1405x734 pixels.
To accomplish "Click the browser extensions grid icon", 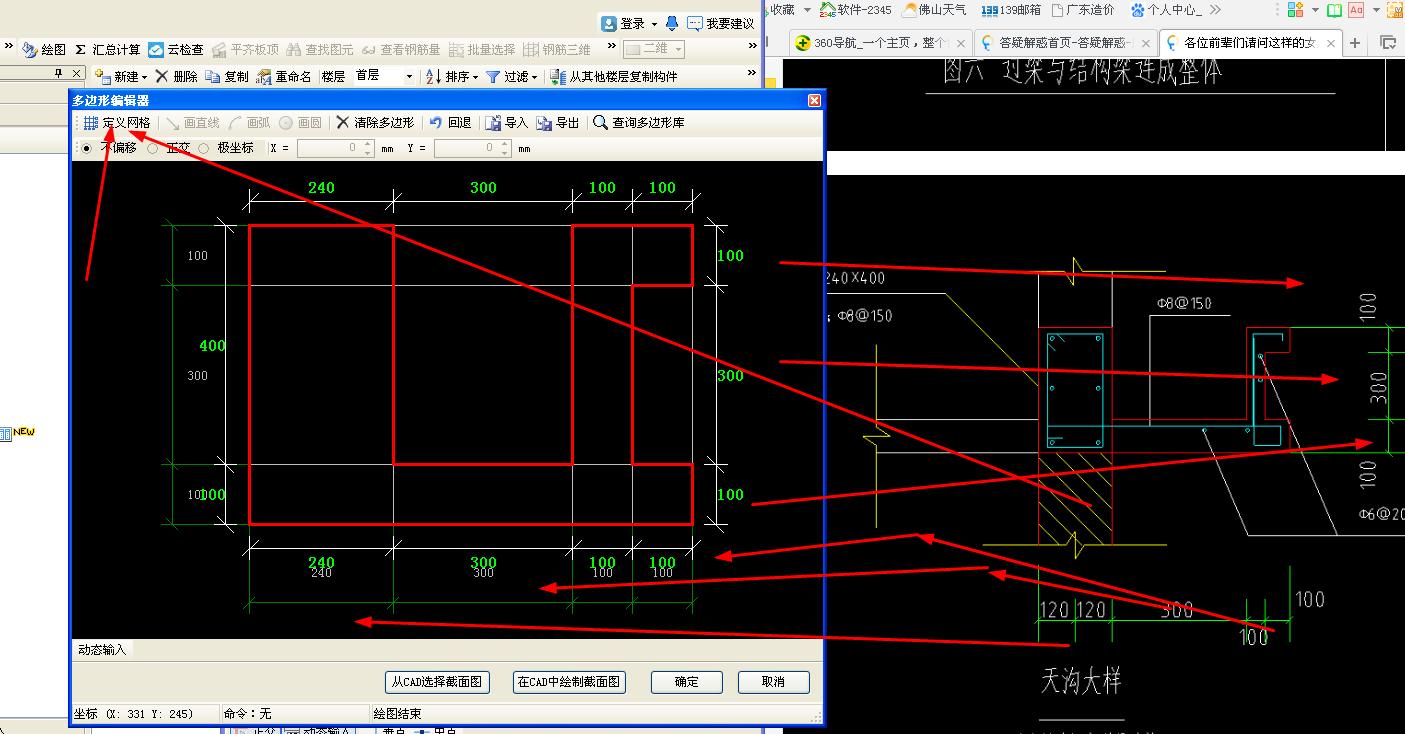I will point(1295,10).
